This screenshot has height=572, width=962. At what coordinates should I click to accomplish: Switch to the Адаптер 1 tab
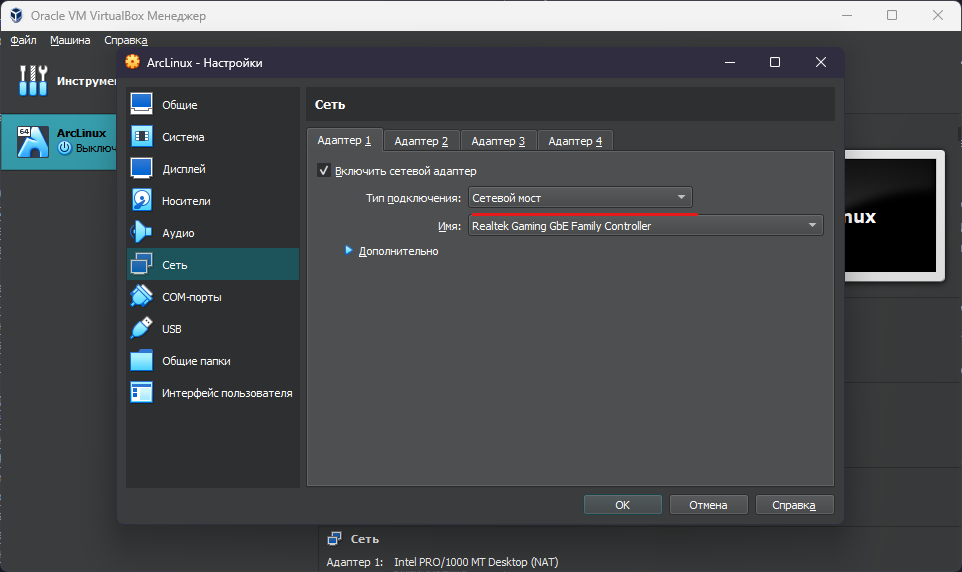click(344, 140)
